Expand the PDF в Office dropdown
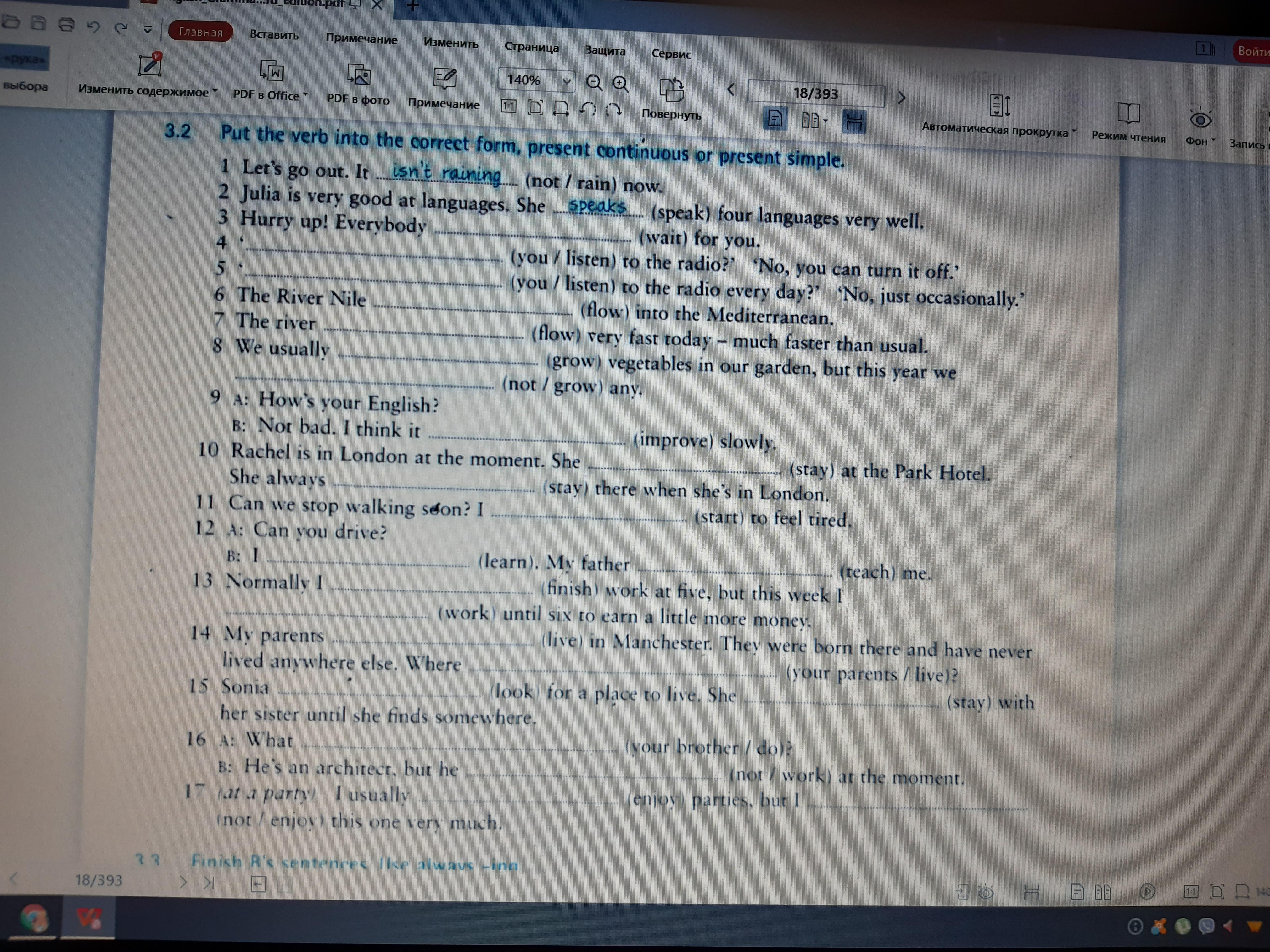1270x952 pixels. point(305,95)
